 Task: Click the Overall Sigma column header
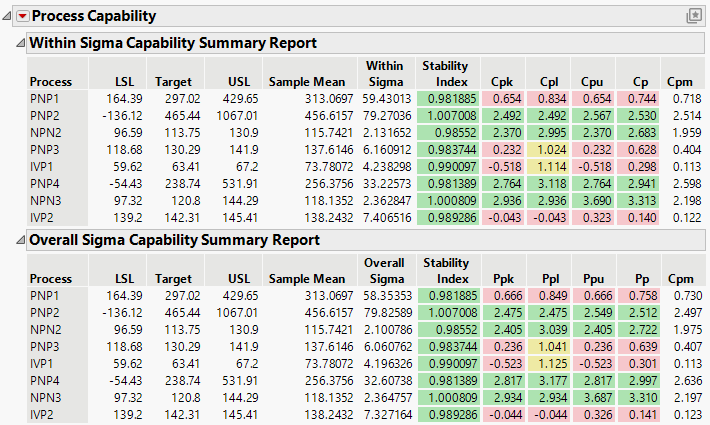tap(385, 270)
